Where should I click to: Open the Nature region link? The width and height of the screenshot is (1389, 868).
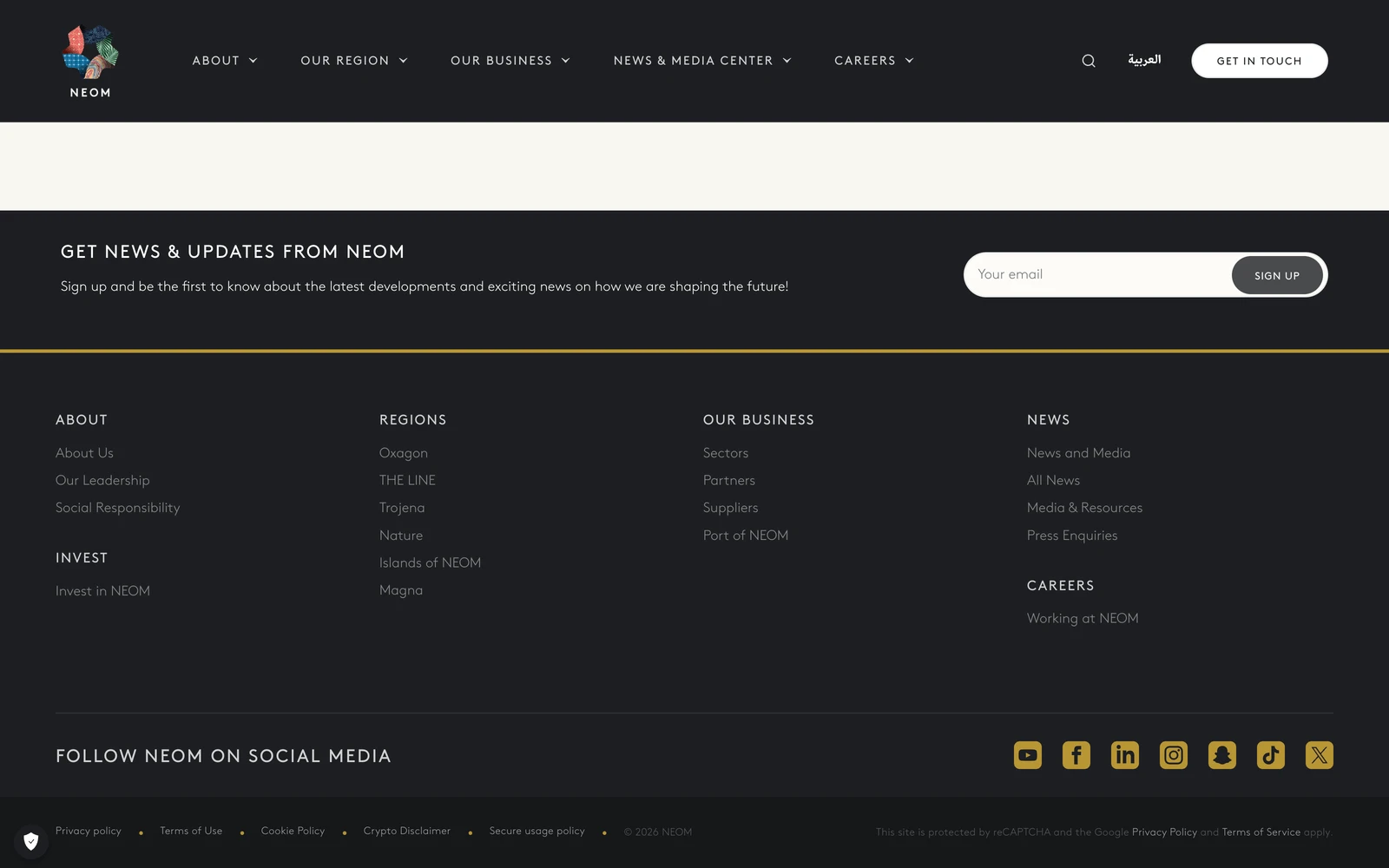coord(401,536)
